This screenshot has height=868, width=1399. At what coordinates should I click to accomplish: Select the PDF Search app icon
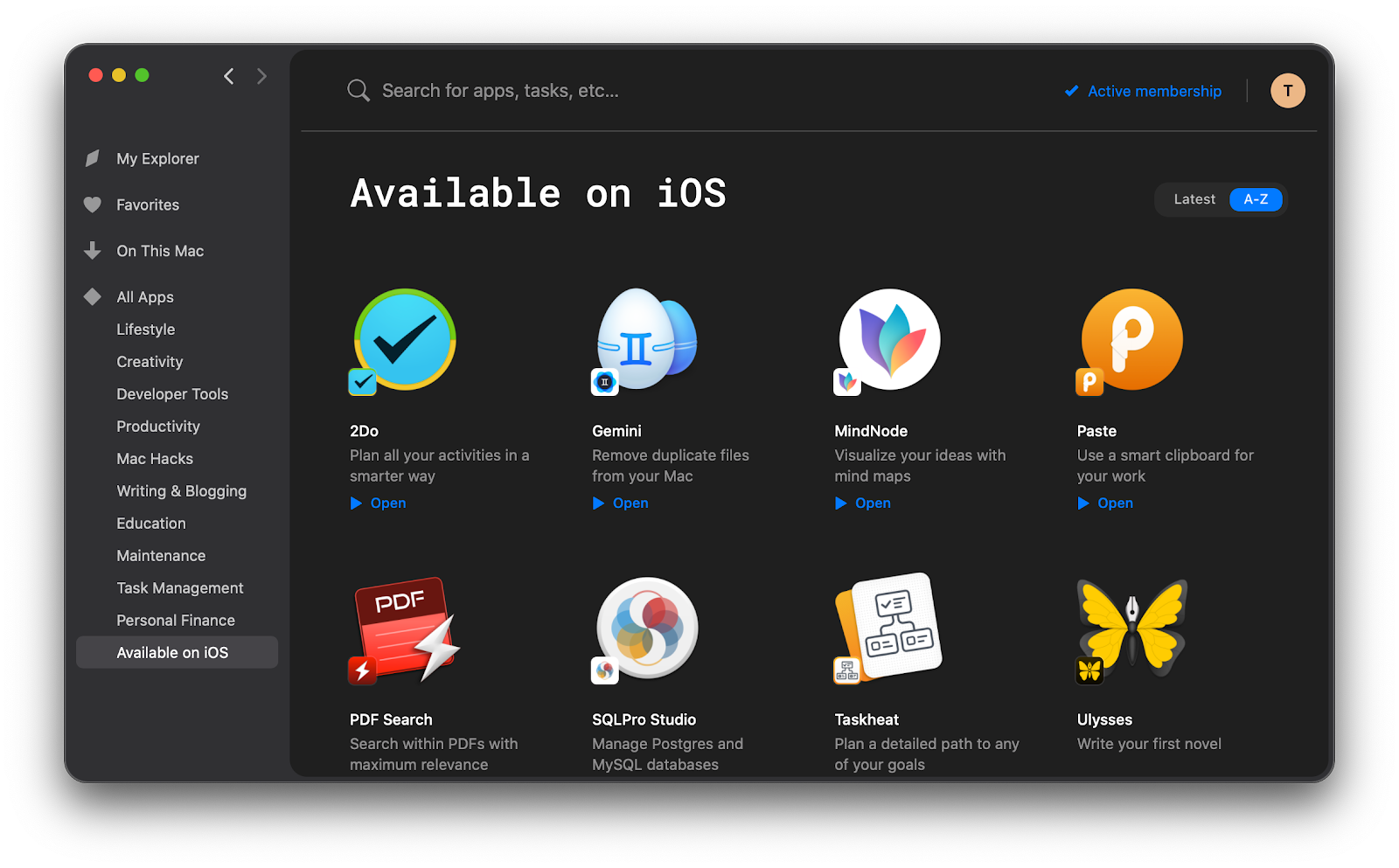click(404, 628)
